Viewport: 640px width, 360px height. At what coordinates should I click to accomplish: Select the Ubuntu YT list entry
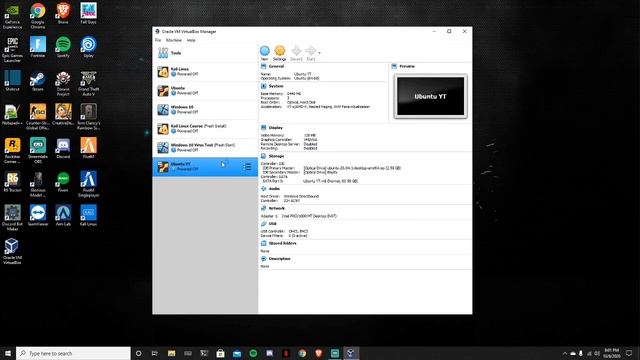[205, 167]
